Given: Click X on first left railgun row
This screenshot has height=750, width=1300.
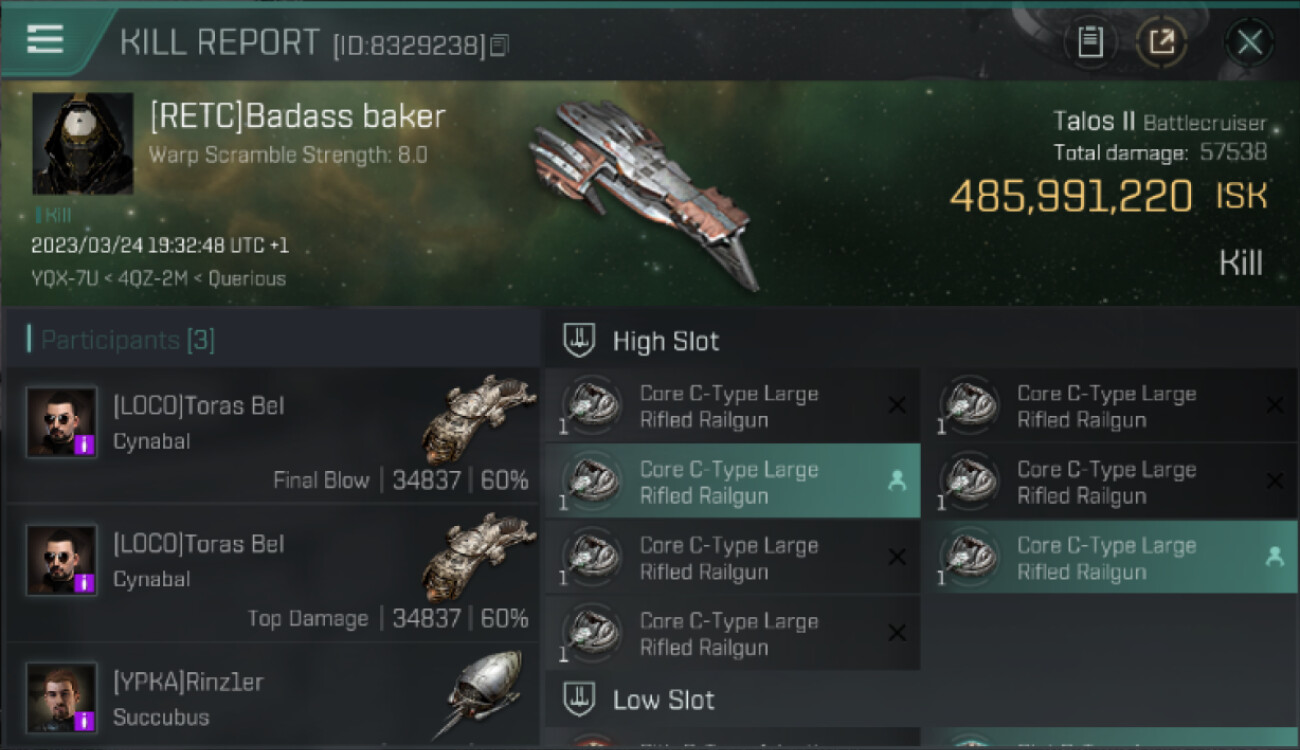Looking at the screenshot, I should [897, 405].
